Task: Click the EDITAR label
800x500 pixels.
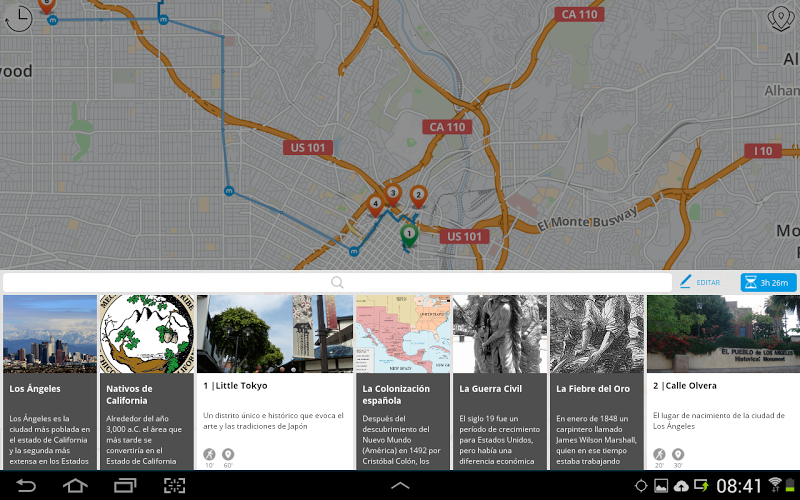Action: (x=708, y=282)
